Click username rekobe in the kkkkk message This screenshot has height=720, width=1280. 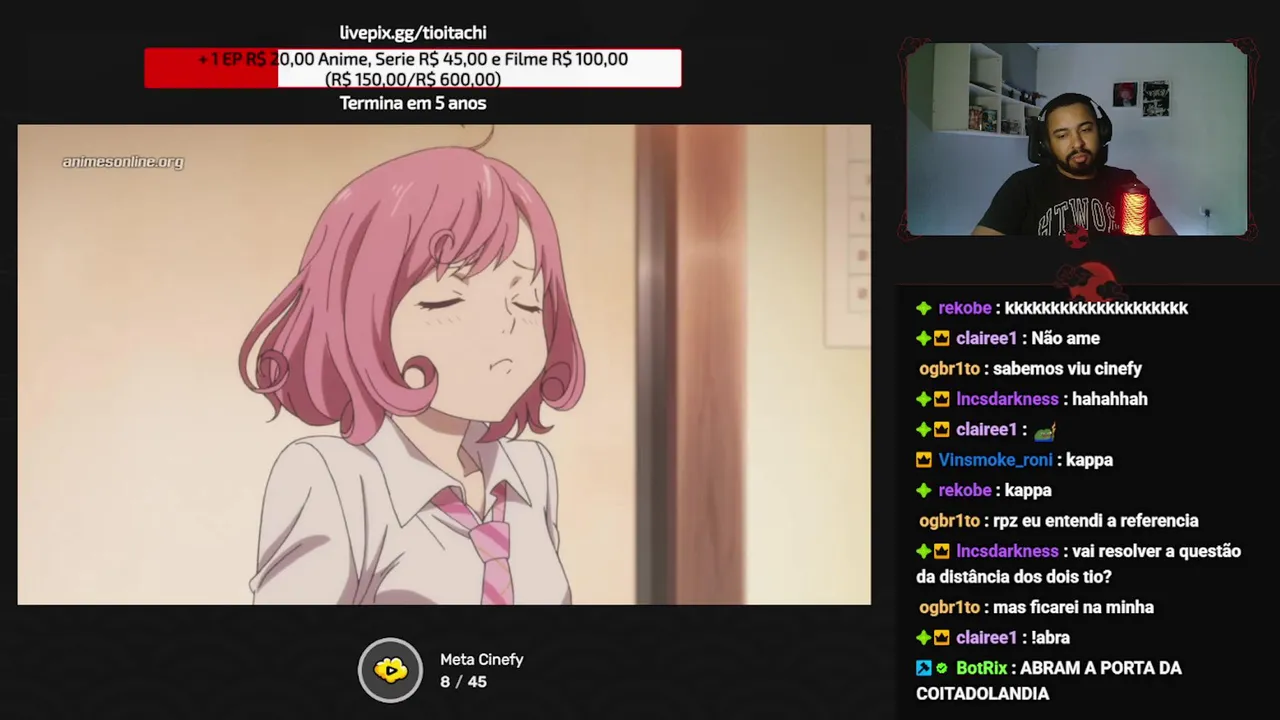pyautogui.click(x=965, y=308)
